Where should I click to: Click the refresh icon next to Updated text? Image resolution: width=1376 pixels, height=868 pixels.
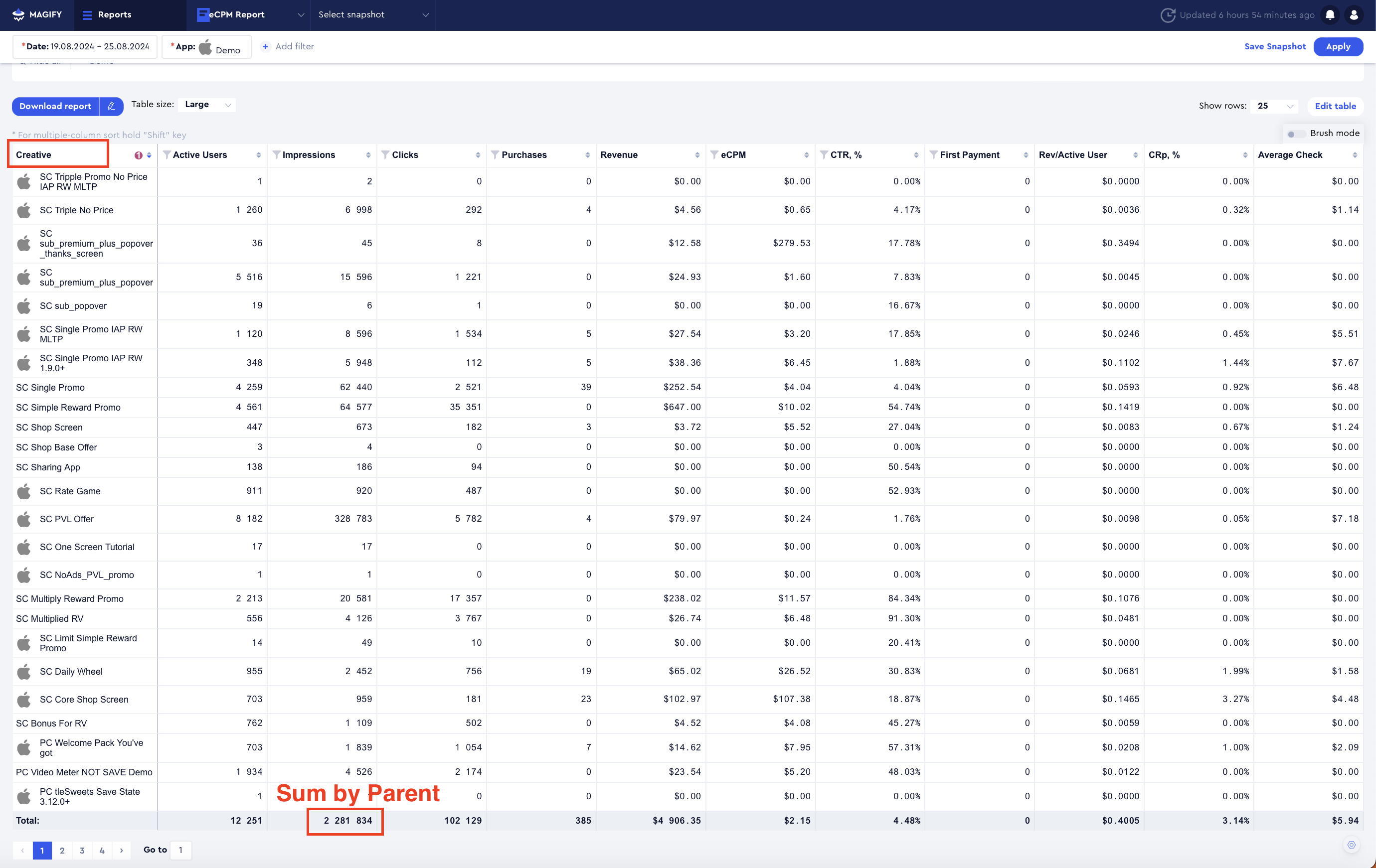coord(1168,15)
